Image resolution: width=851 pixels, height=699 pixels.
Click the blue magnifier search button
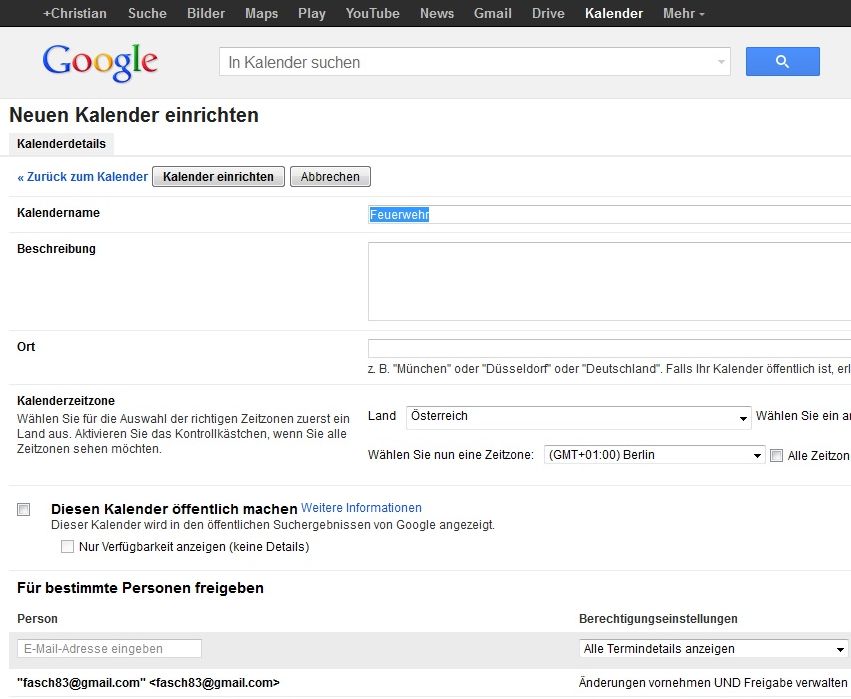click(x=782, y=61)
